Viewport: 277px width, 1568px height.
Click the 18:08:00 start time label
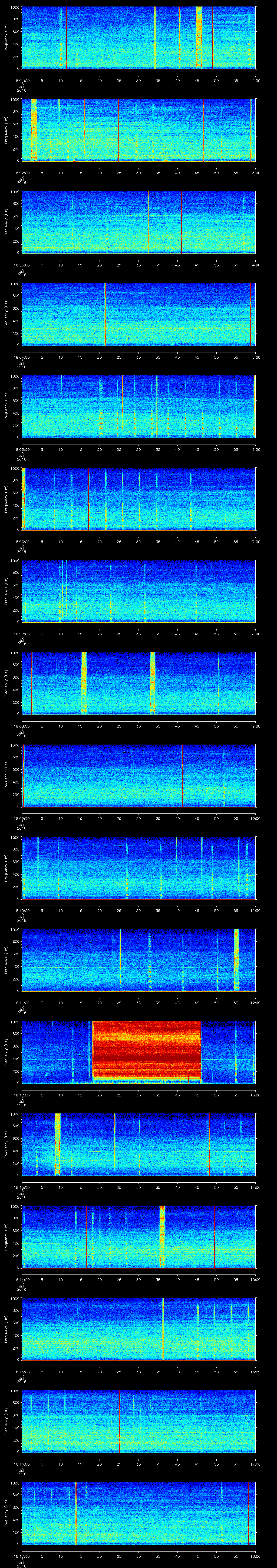(x=21, y=726)
